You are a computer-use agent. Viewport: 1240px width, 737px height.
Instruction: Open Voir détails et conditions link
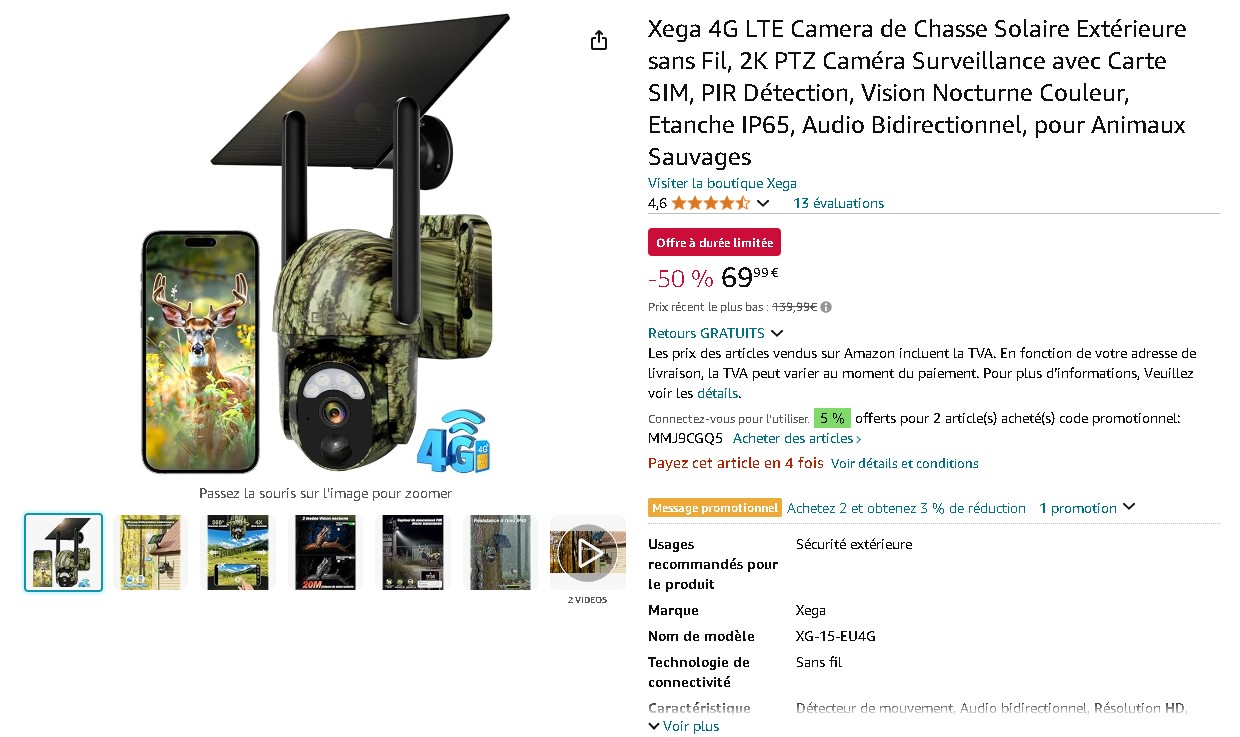click(x=904, y=463)
